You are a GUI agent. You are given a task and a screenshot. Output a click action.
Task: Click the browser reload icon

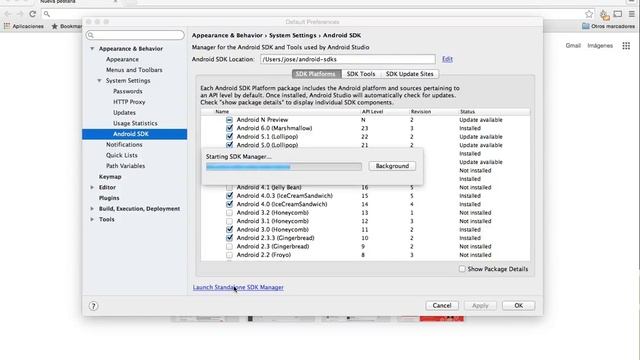point(33,14)
